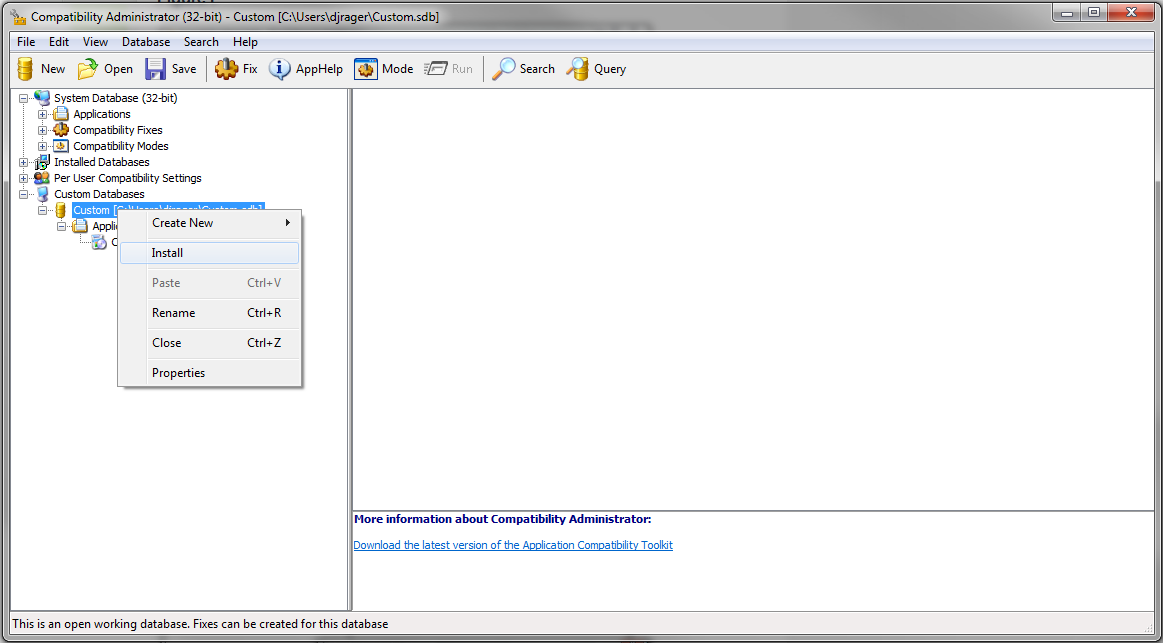Click the Mode toolbar icon

point(366,69)
